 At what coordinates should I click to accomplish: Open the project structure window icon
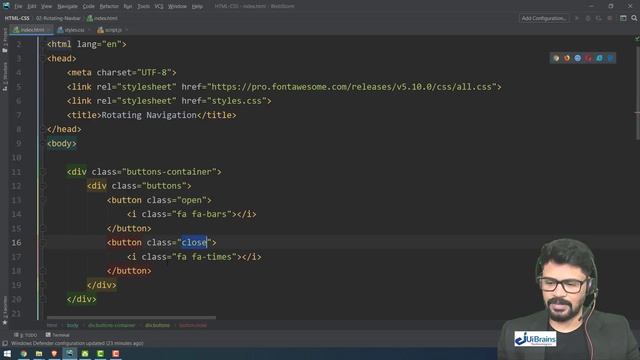point(623,18)
